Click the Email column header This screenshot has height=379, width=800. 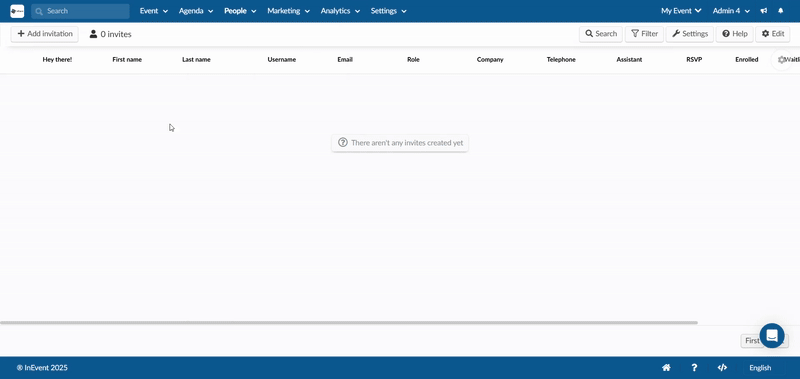(345, 60)
